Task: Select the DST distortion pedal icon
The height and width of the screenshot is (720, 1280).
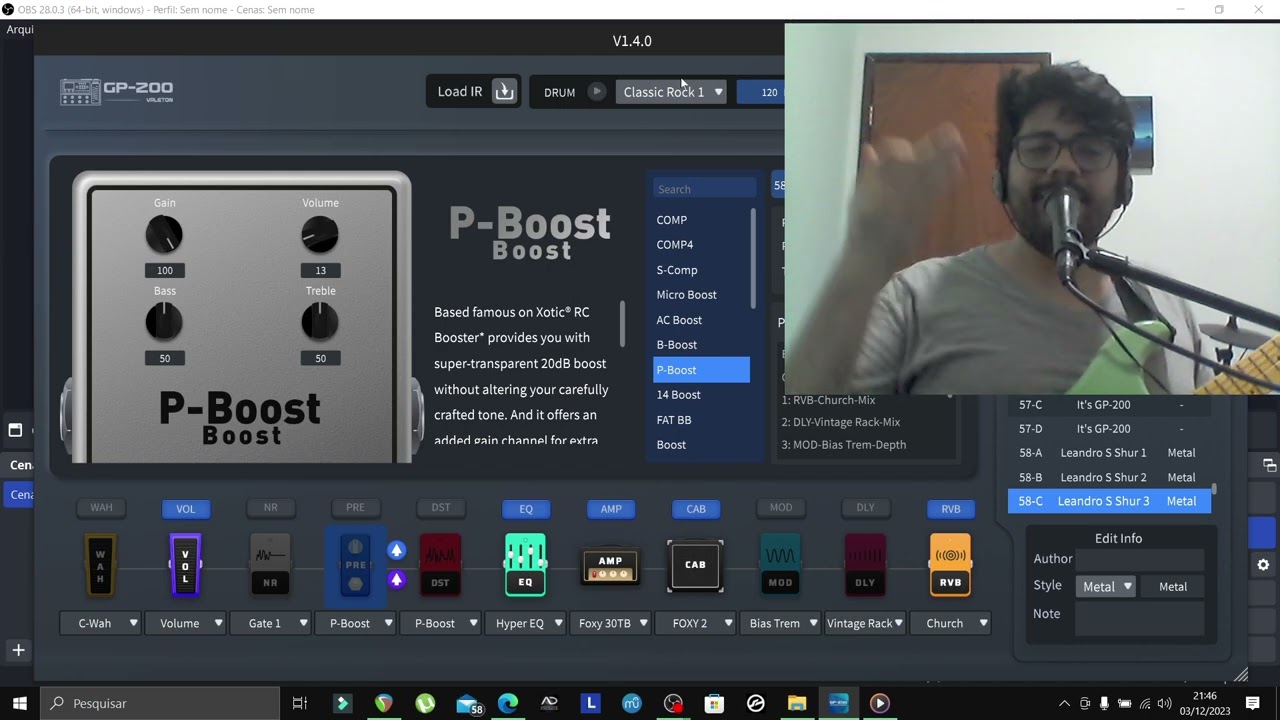Action: click(x=440, y=565)
